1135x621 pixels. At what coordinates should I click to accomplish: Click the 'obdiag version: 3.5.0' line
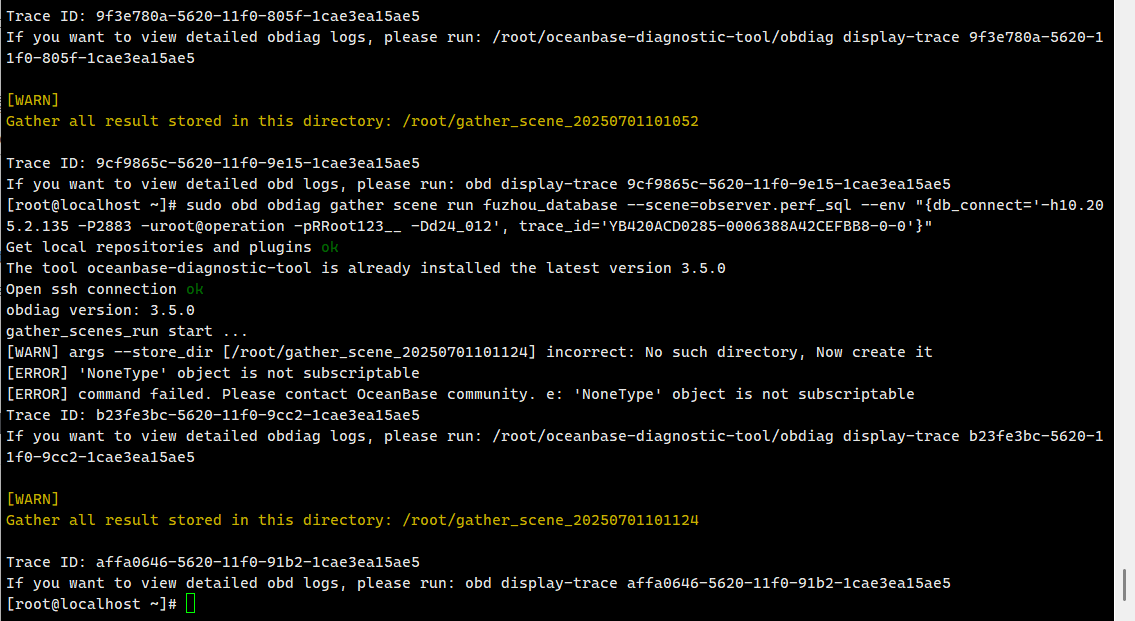pyautogui.click(x=101, y=310)
